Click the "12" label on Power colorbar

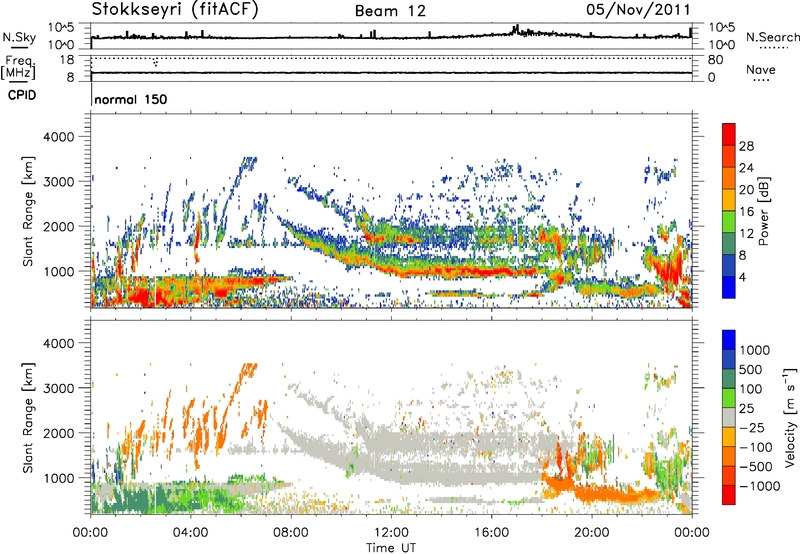pos(746,234)
